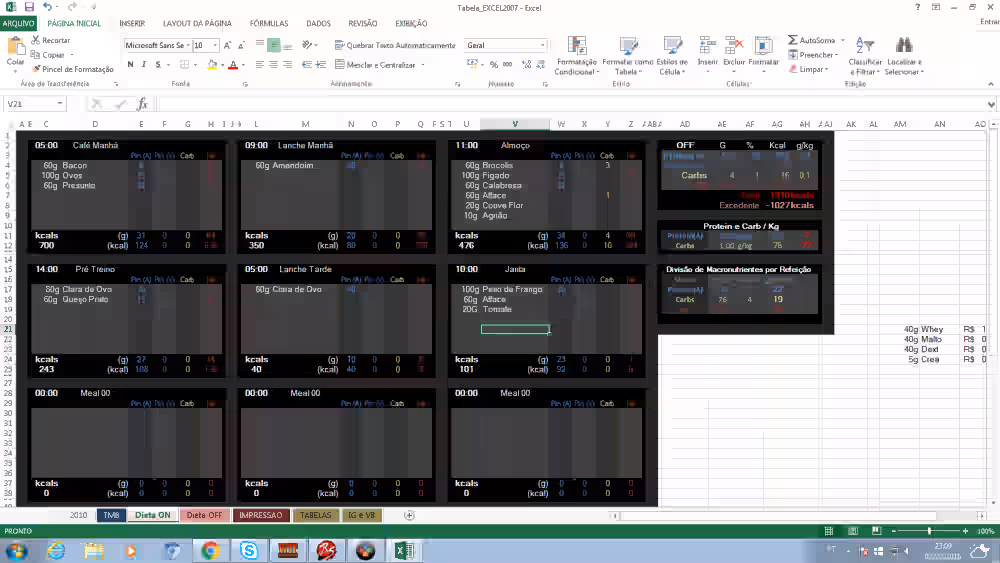This screenshot has height=563, width=1000.
Task: Click red font color A swatch
Action: tap(233, 64)
